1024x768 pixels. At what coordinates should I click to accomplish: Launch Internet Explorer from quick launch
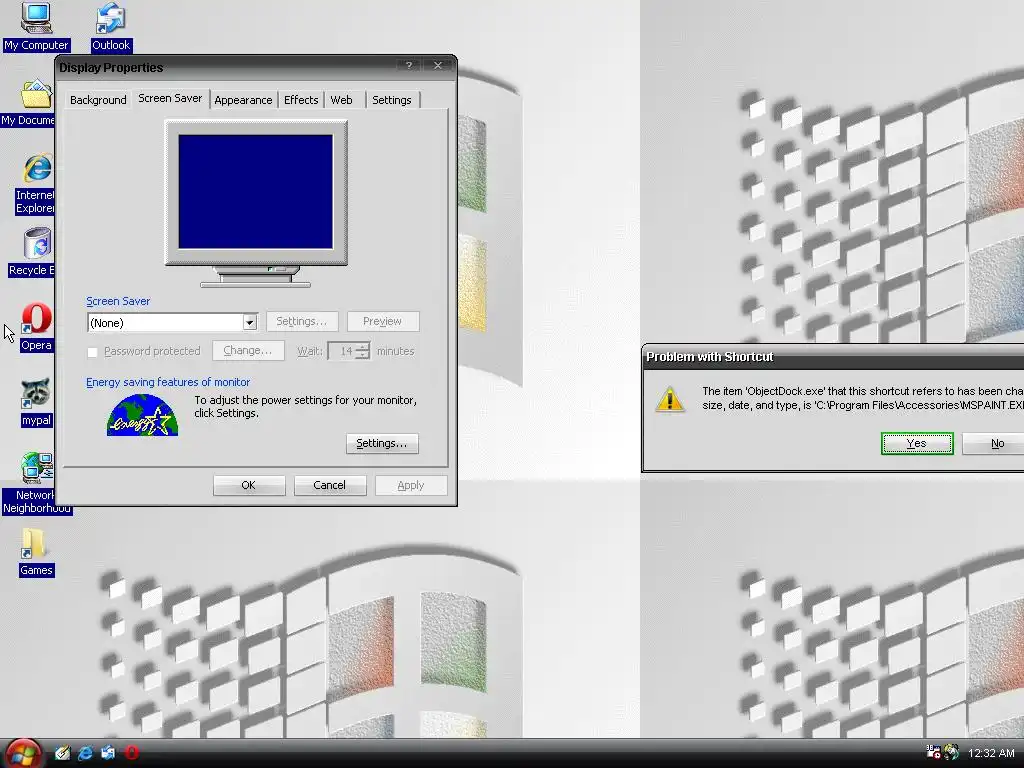coord(85,753)
